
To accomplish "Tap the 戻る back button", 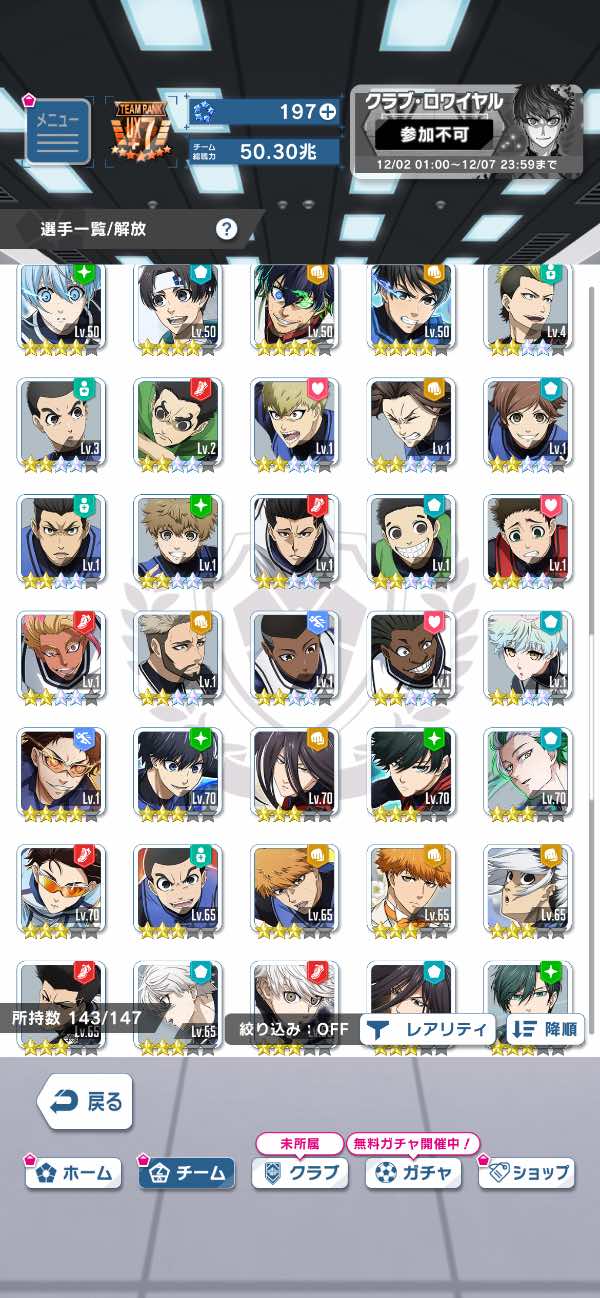I will [x=84, y=1101].
